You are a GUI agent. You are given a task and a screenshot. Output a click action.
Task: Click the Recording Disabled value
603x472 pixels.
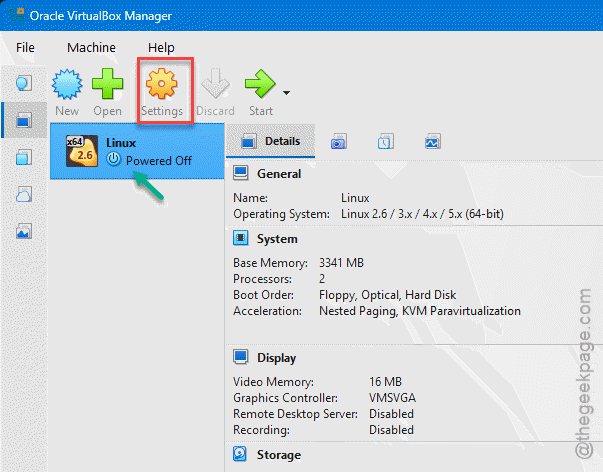point(391,430)
